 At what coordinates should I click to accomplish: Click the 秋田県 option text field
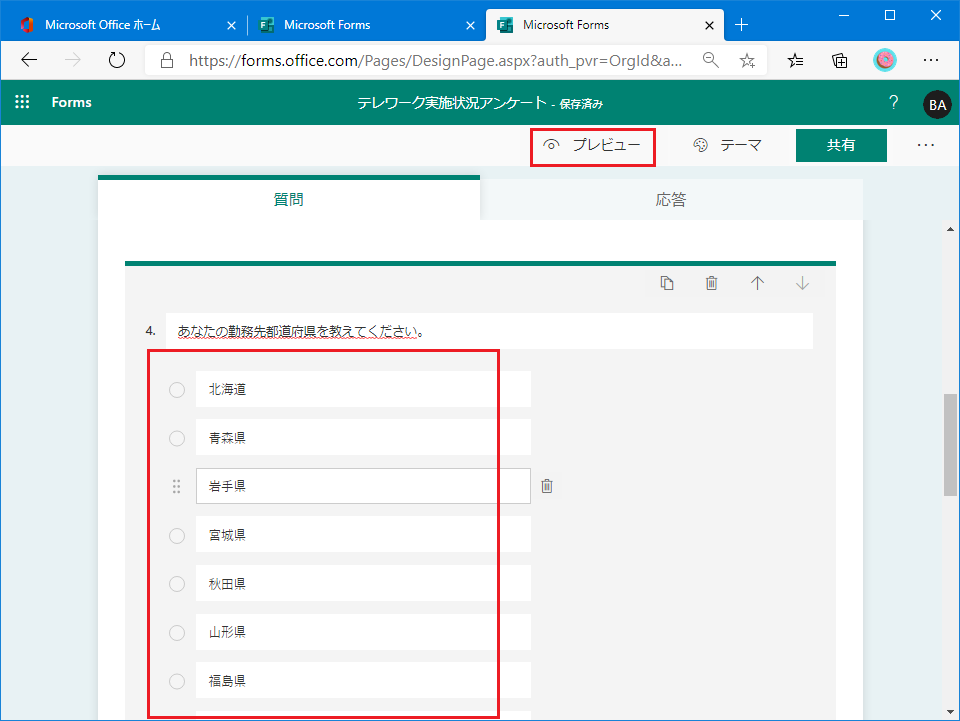tap(362, 584)
